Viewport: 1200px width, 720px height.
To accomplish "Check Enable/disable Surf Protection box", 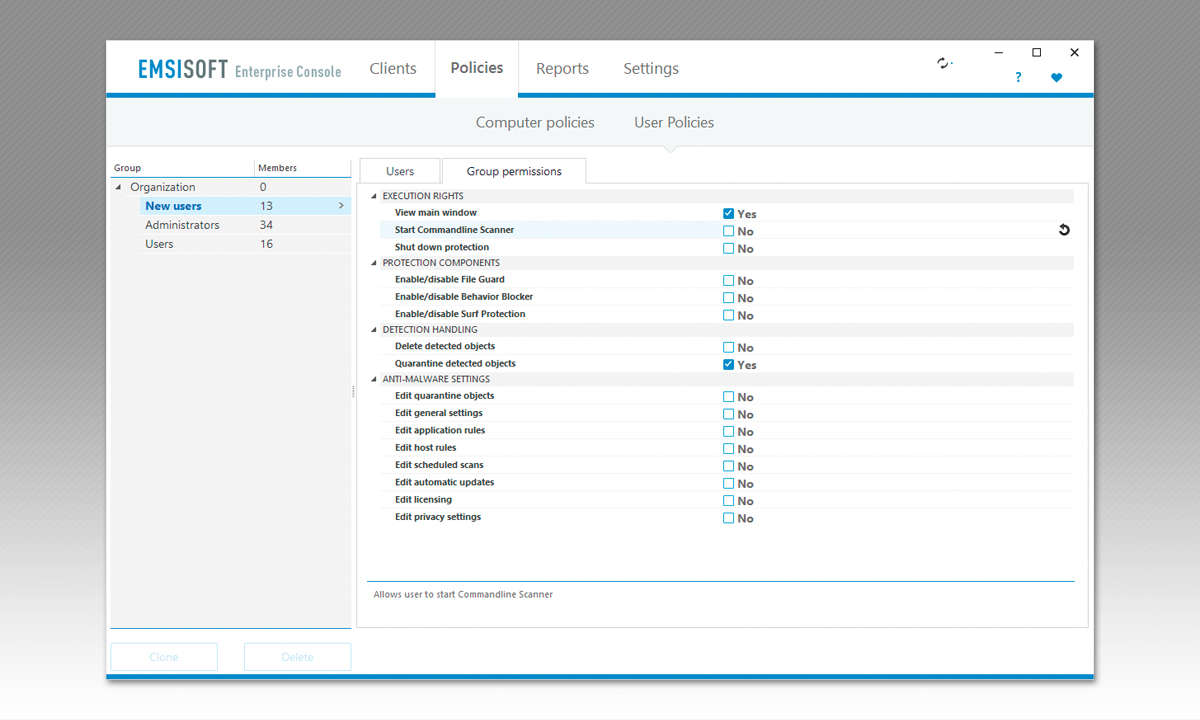I will [x=729, y=314].
